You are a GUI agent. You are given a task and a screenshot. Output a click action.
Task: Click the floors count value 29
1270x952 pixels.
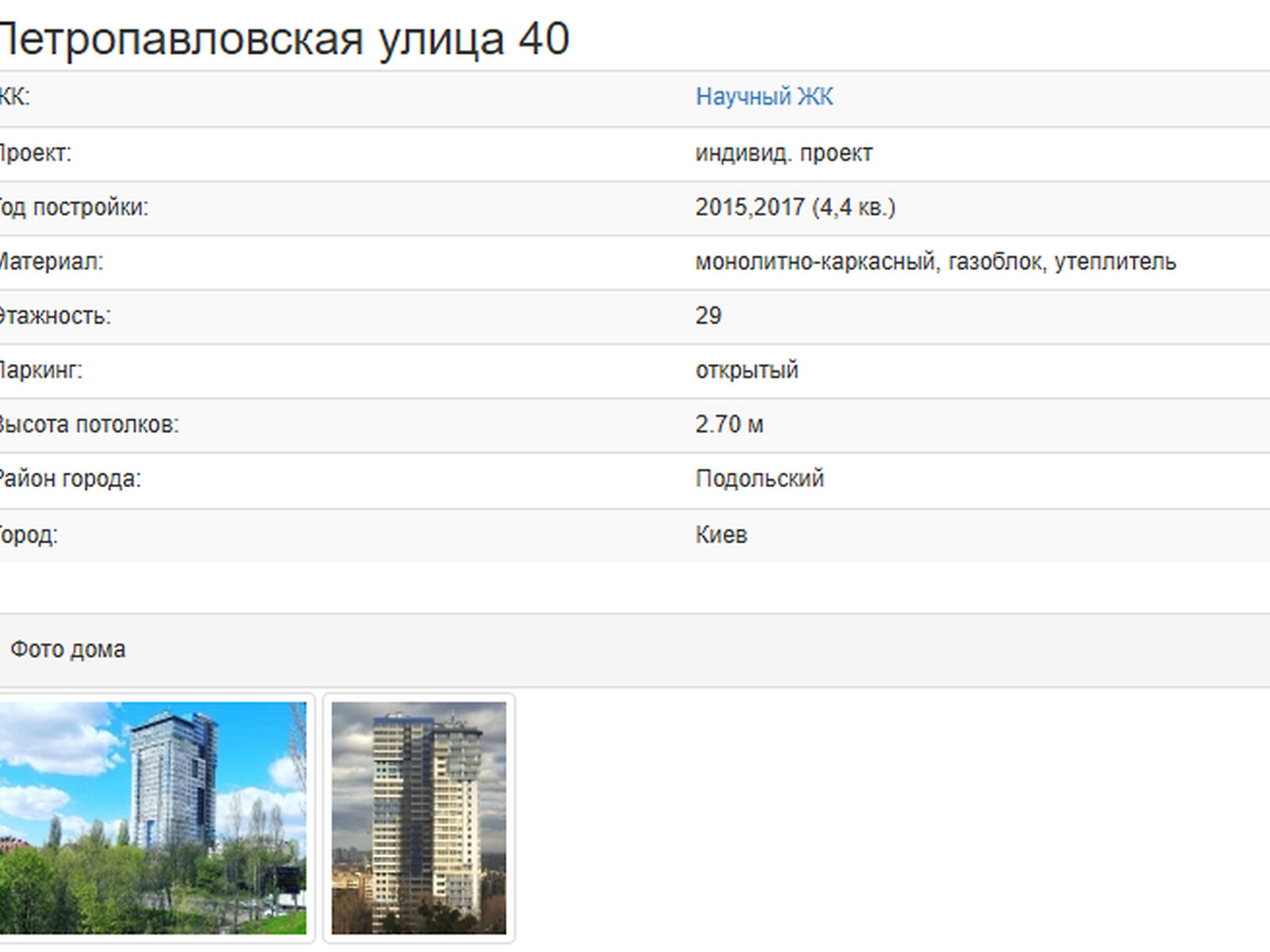pyautogui.click(x=708, y=316)
